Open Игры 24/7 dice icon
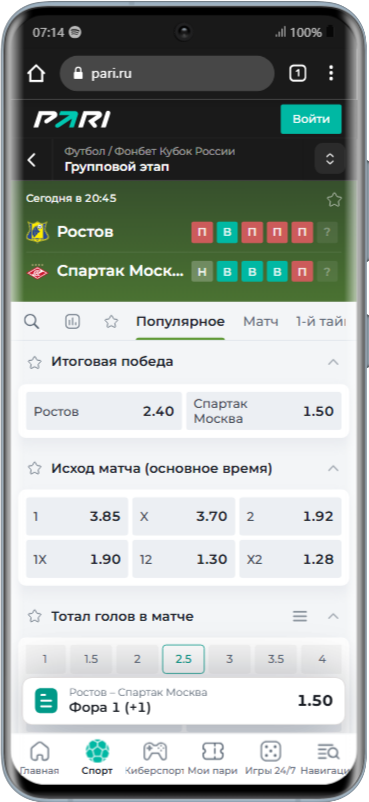 (270, 751)
